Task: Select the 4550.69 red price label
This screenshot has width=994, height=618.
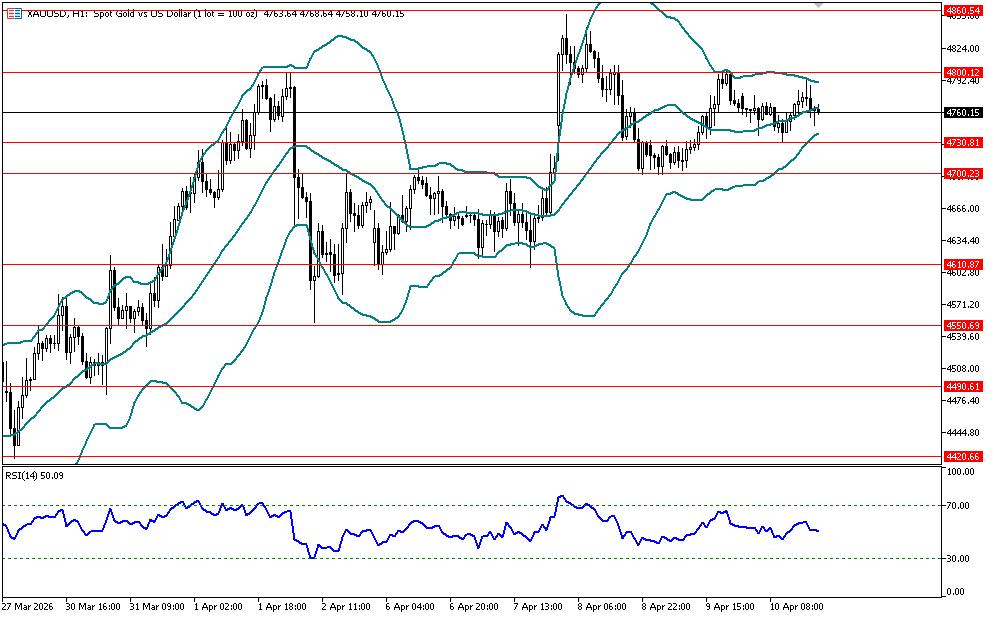Action: (x=962, y=325)
